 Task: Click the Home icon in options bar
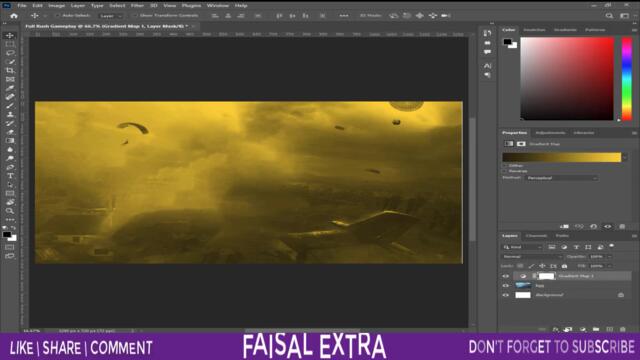click(14, 16)
